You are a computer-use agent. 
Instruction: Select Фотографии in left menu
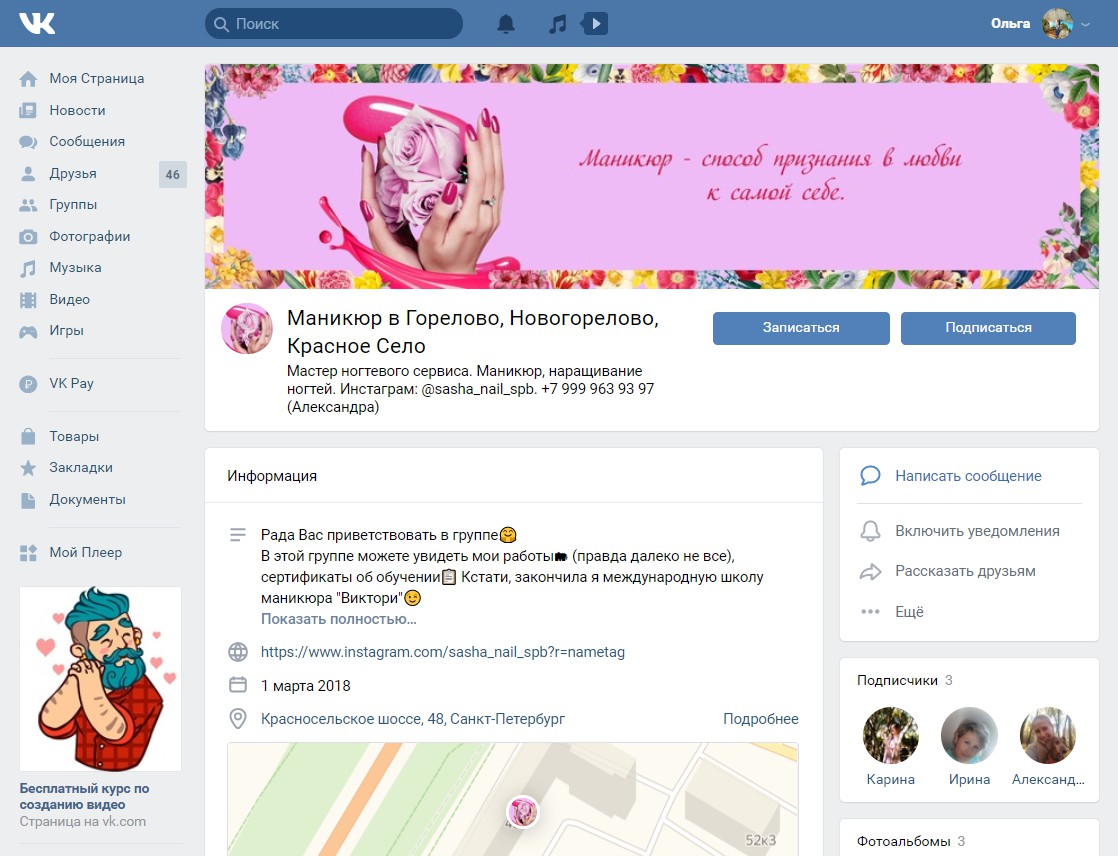pyautogui.click(x=90, y=237)
